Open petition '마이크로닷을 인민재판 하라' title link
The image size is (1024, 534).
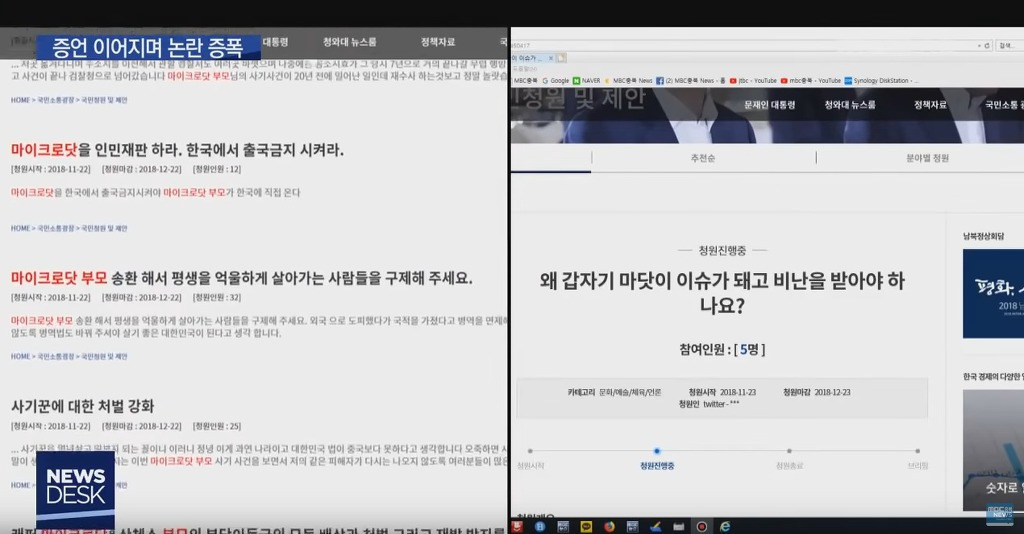177,150
